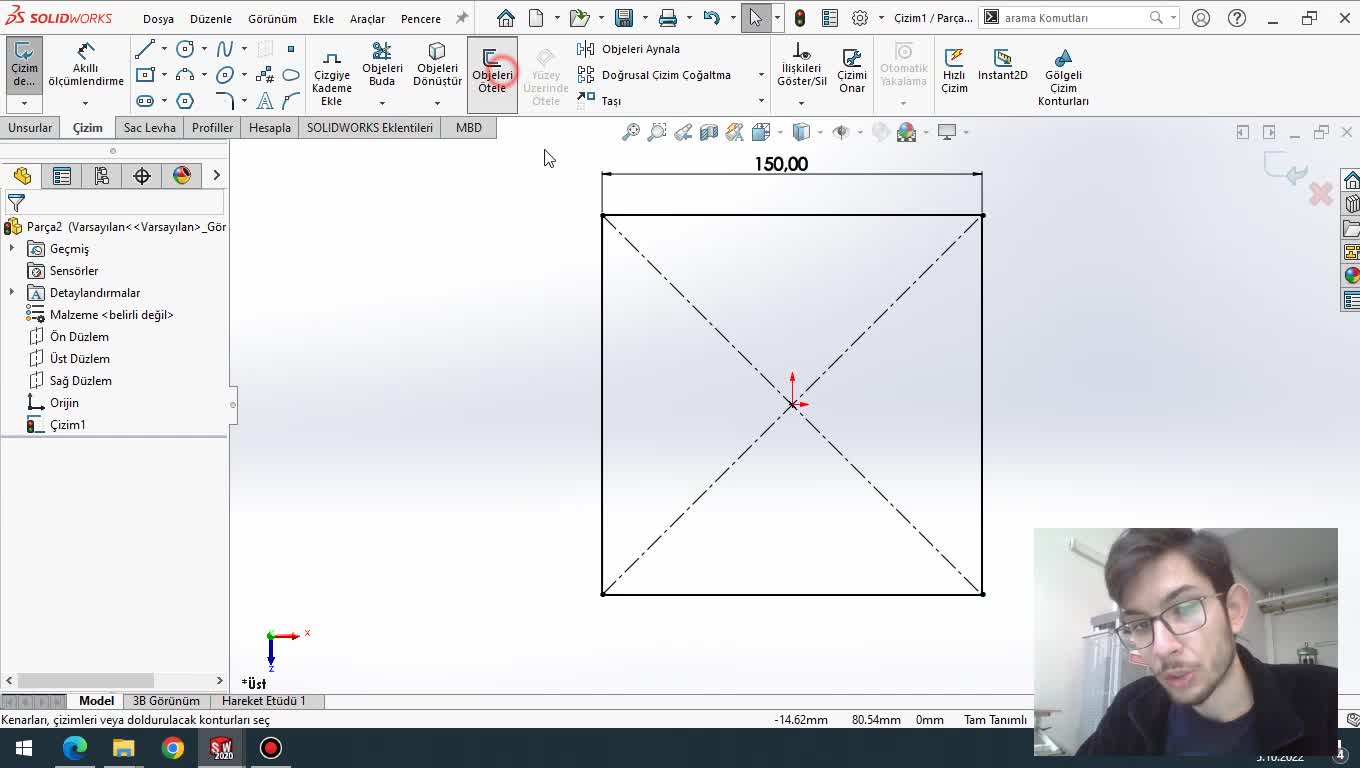The width and height of the screenshot is (1360, 768).
Task: Open the DimXpertManager tab icon
Action: pos(142,176)
